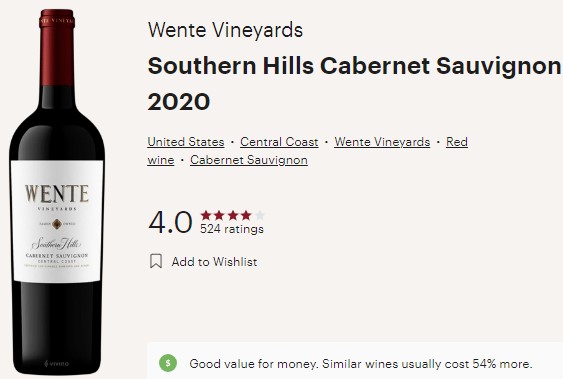
Task: Click the Good value for money message
Action: (360, 364)
